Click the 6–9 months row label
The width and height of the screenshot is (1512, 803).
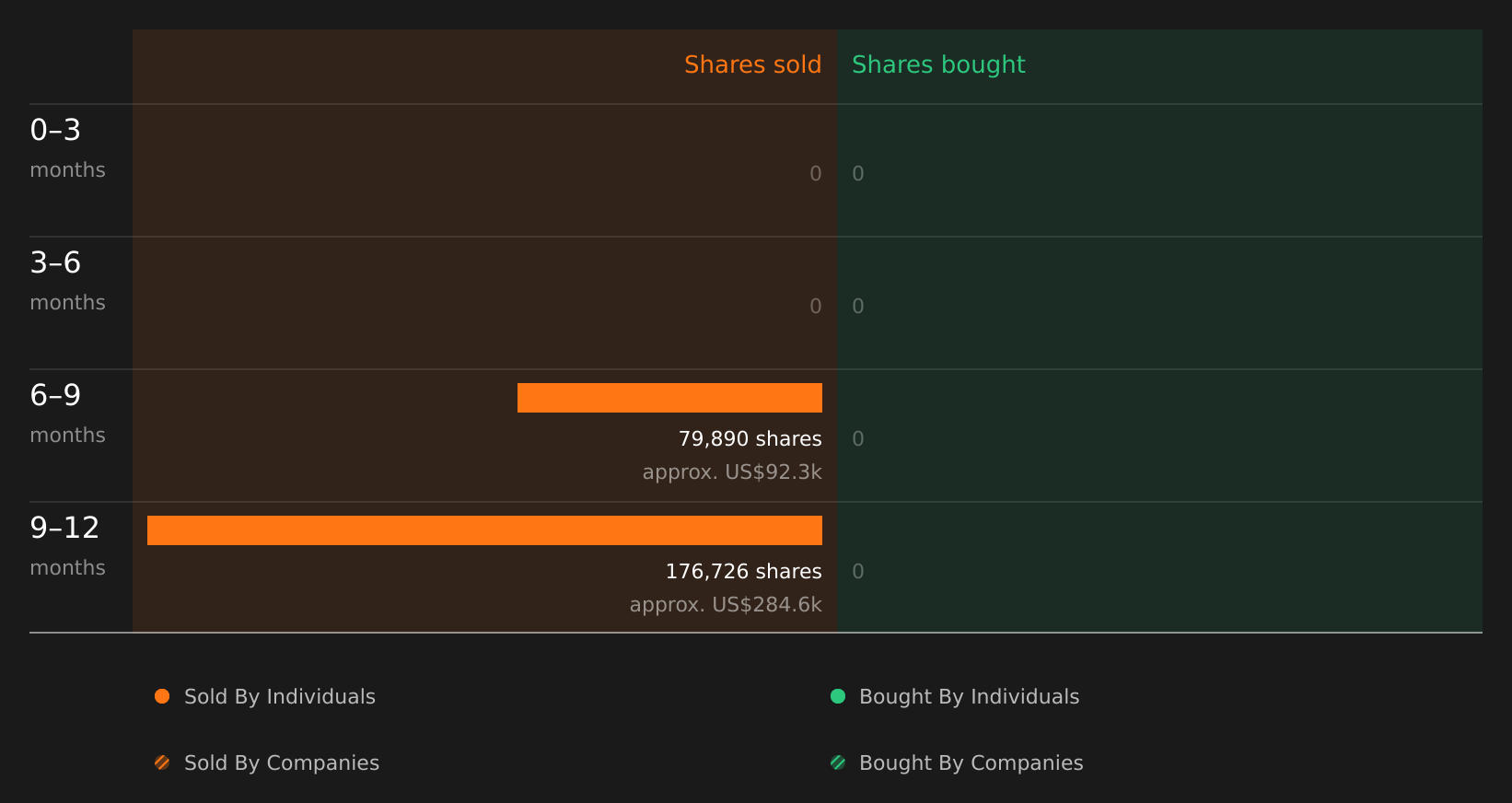[67, 413]
